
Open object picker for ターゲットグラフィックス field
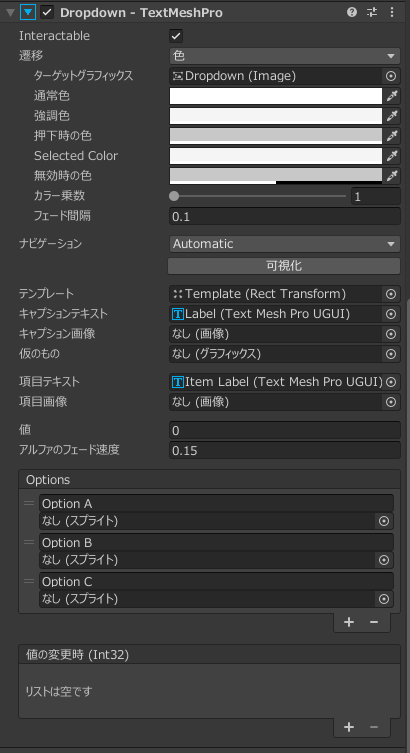[391, 76]
